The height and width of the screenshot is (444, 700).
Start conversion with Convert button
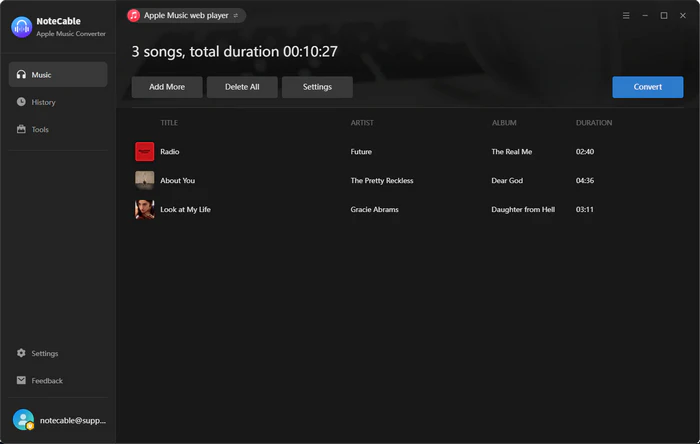point(648,87)
